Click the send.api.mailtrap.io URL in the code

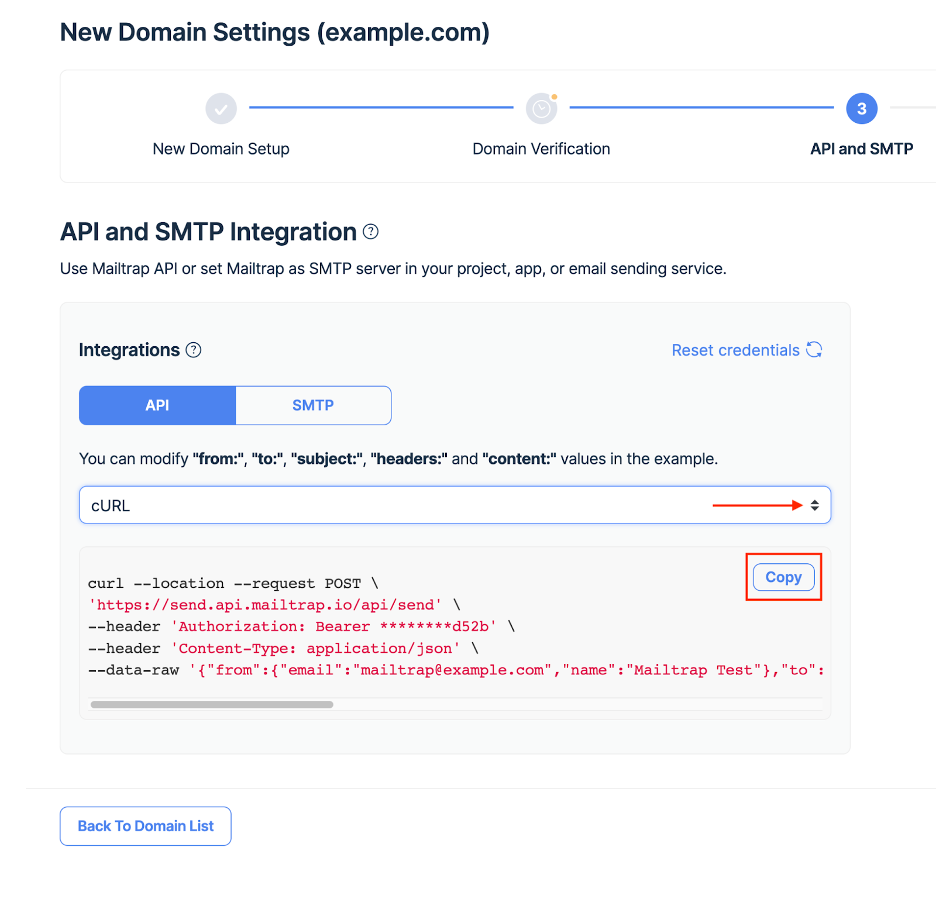(x=270, y=605)
